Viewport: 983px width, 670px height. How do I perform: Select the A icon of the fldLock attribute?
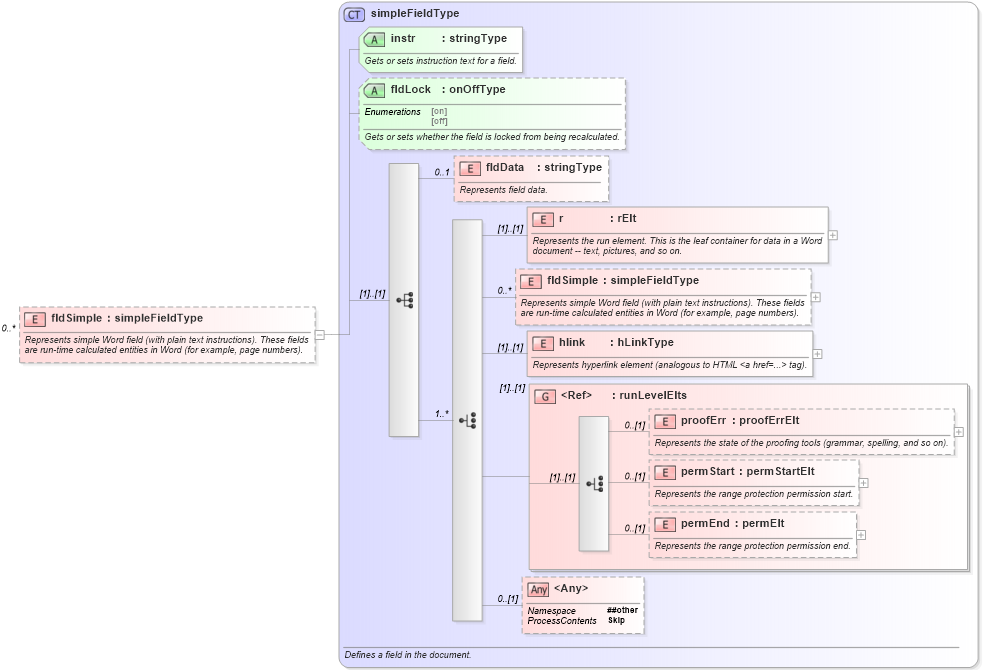point(375,89)
